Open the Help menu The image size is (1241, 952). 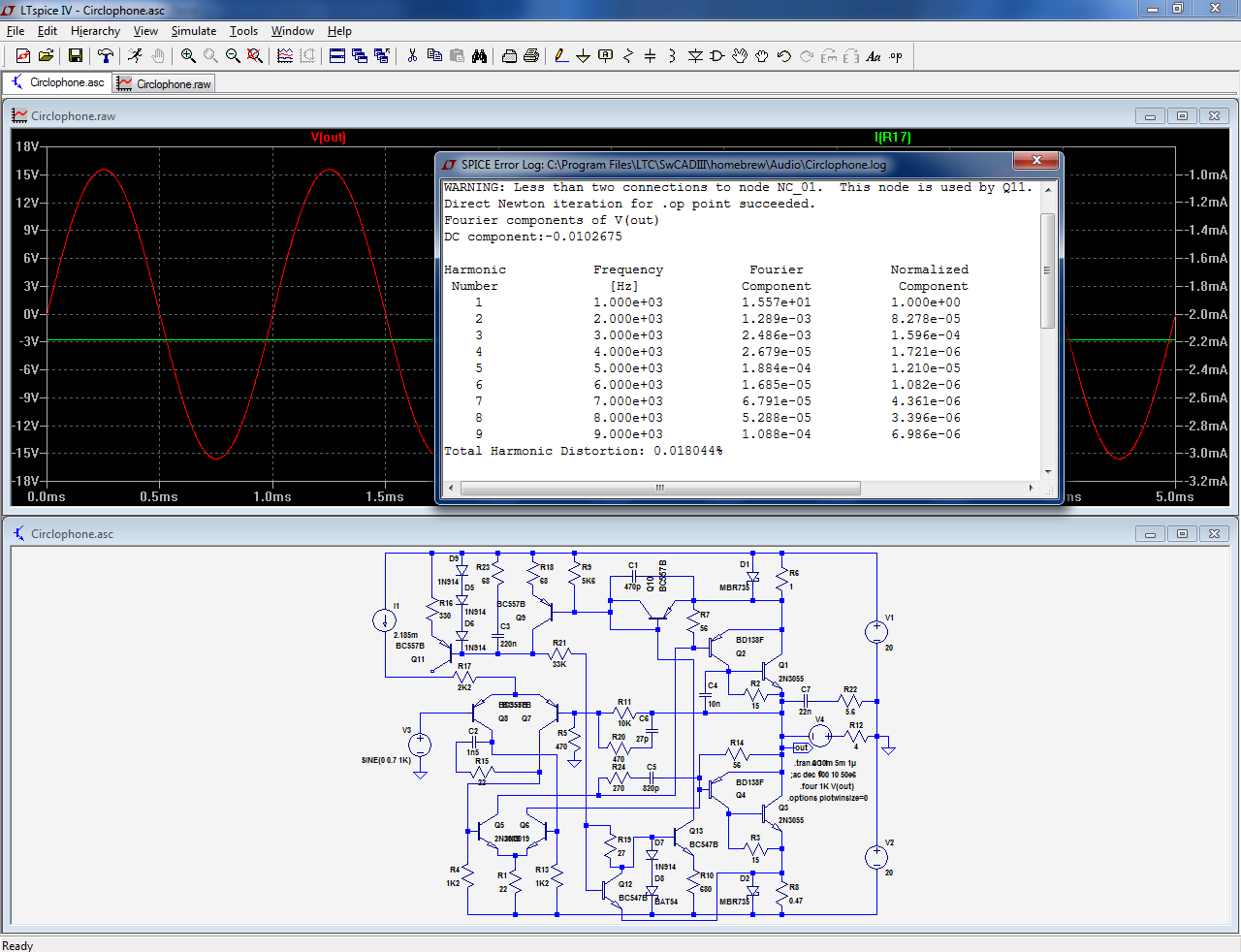[339, 31]
